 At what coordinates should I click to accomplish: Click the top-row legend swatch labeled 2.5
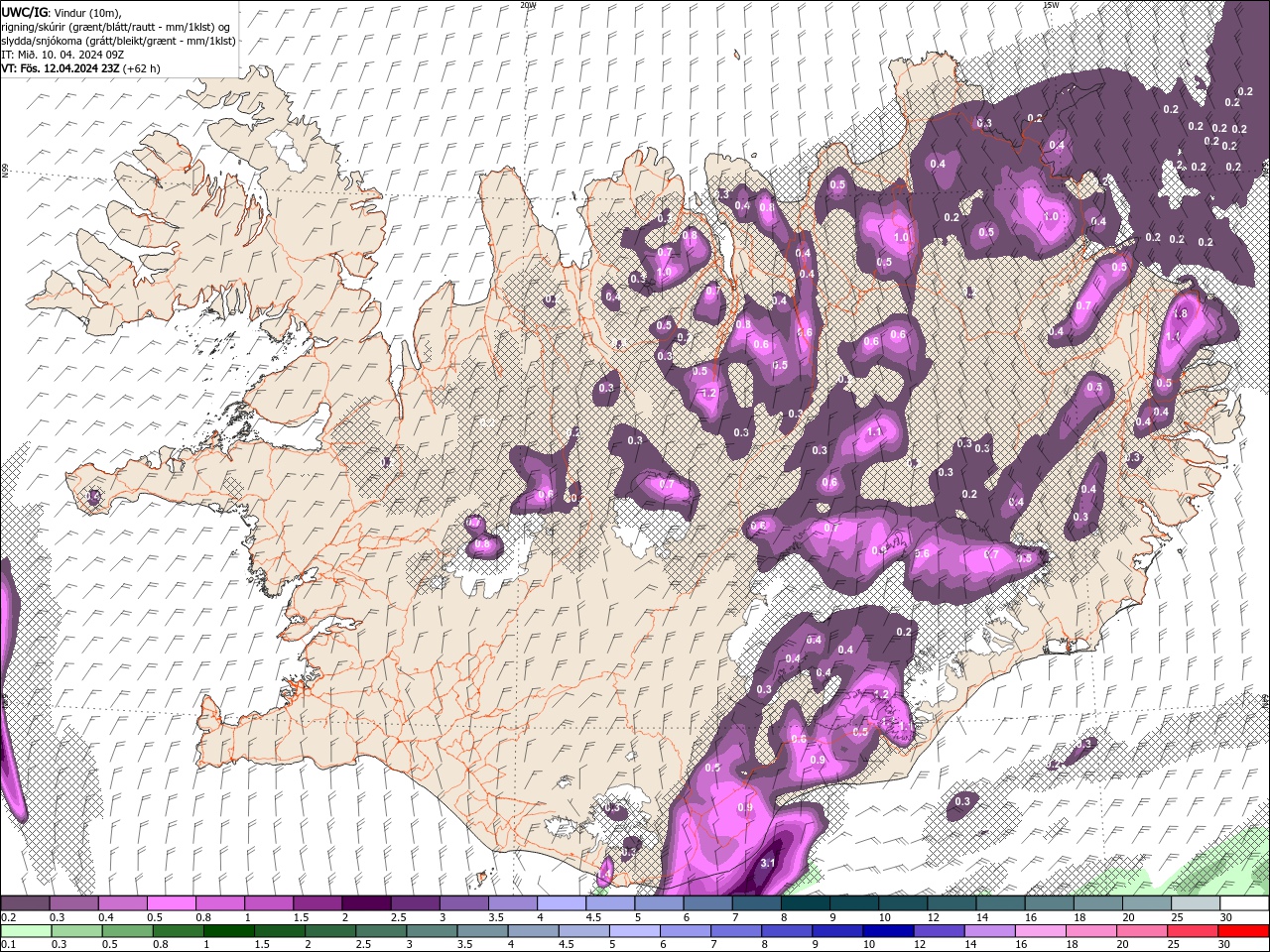pos(415,903)
